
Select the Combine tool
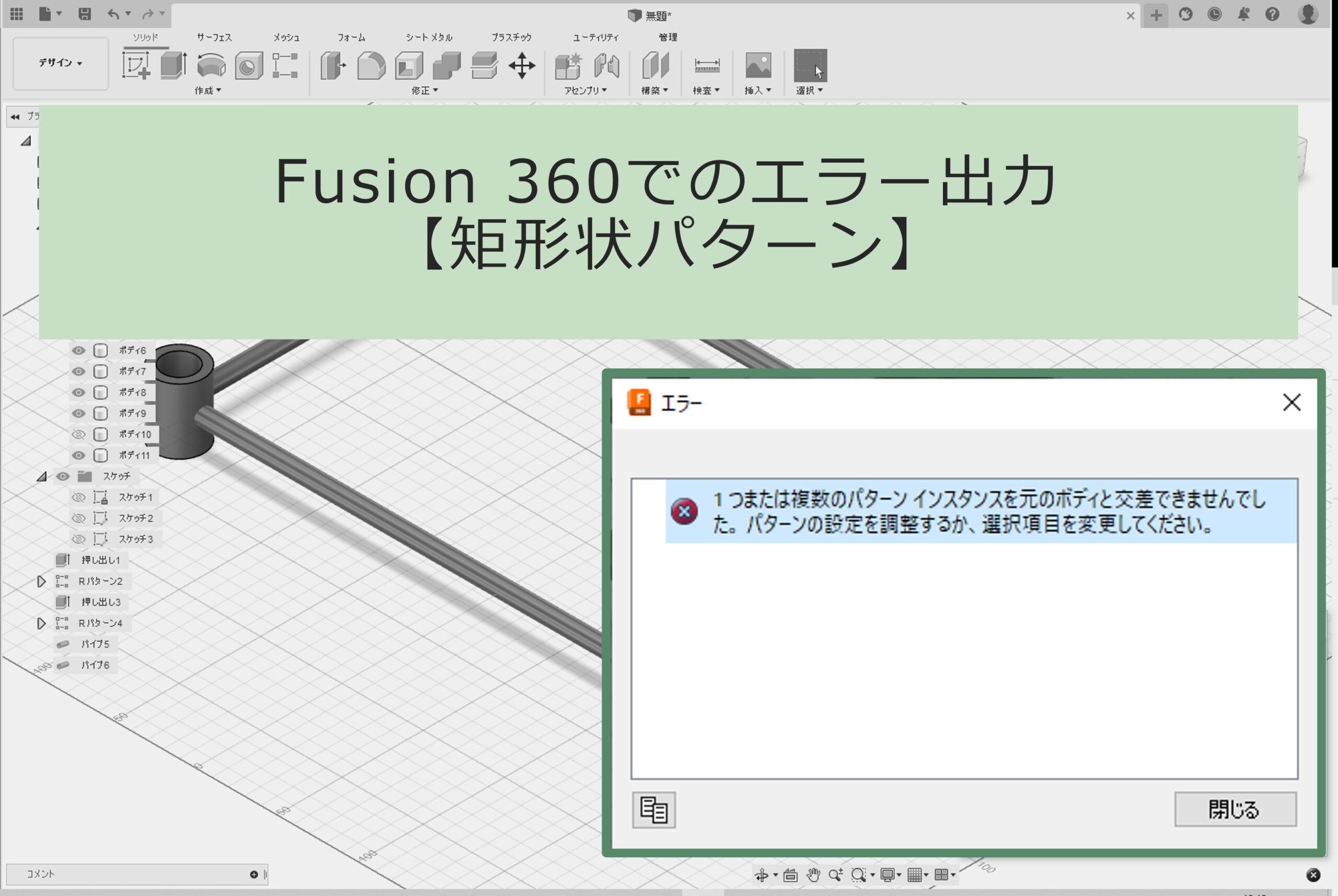coord(447,65)
